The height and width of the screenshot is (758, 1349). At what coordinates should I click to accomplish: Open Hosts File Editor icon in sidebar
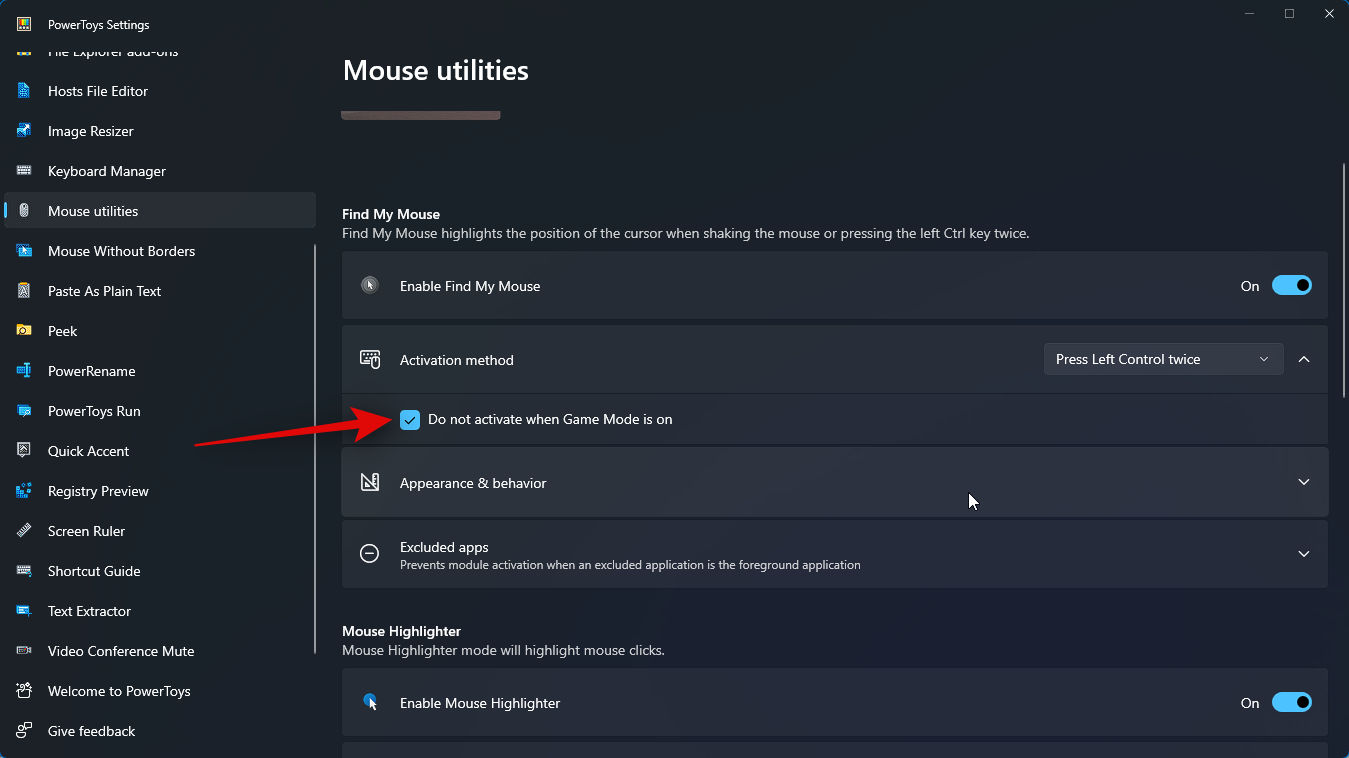tap(24, 91)
